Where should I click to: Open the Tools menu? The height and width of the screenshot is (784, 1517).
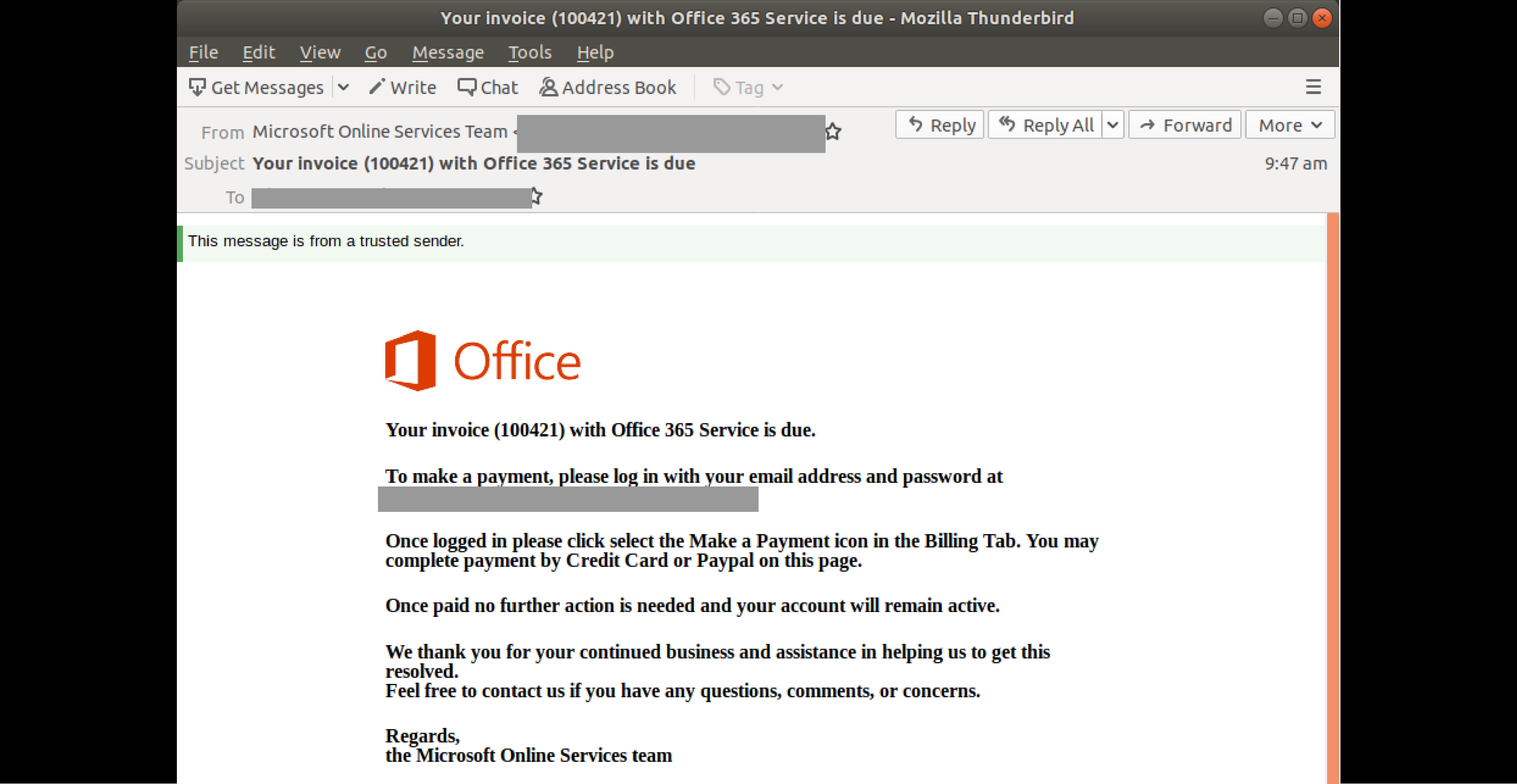(530, 52)
